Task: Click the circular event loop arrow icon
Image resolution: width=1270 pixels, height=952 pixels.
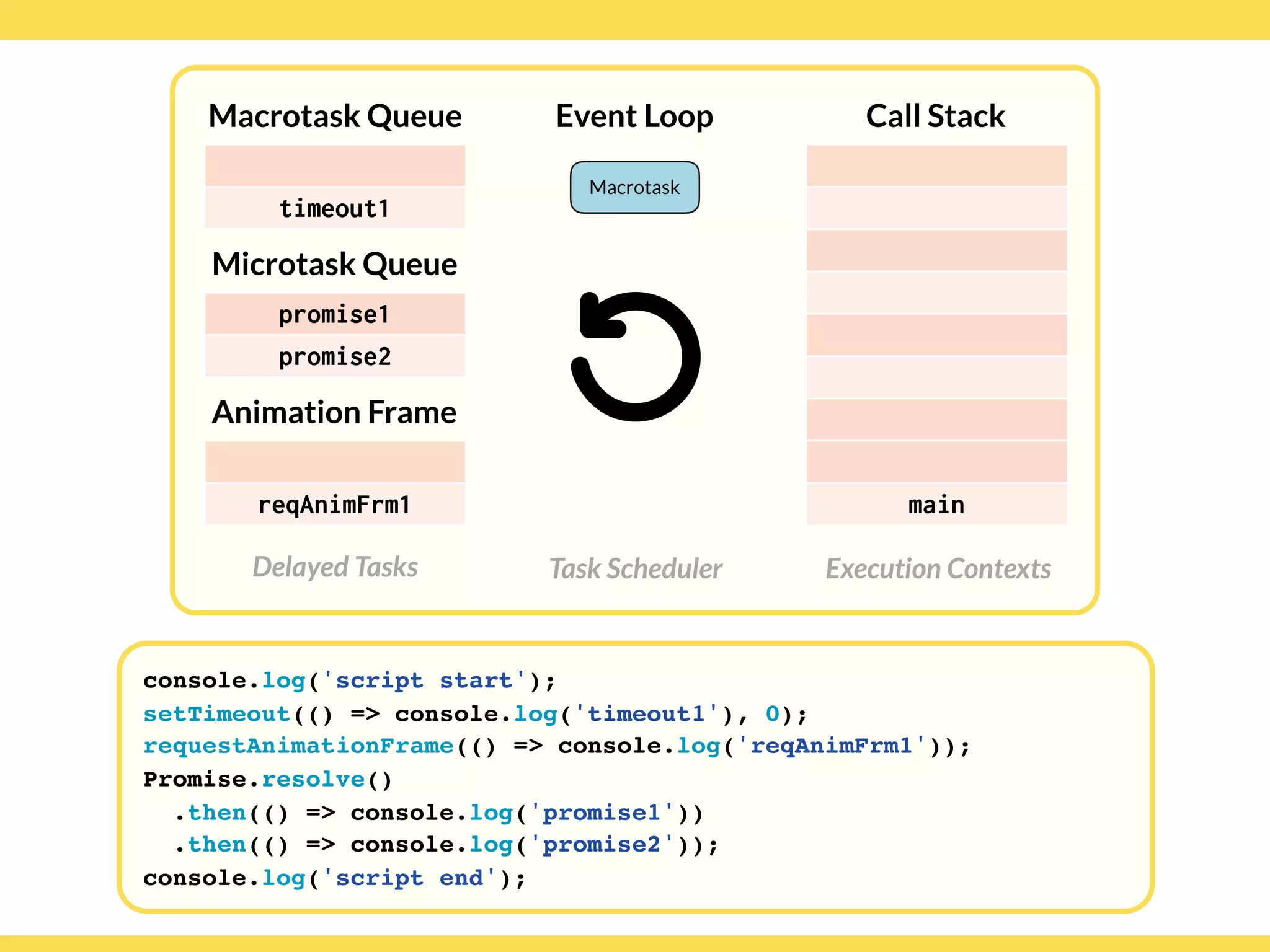Action: 635,357
